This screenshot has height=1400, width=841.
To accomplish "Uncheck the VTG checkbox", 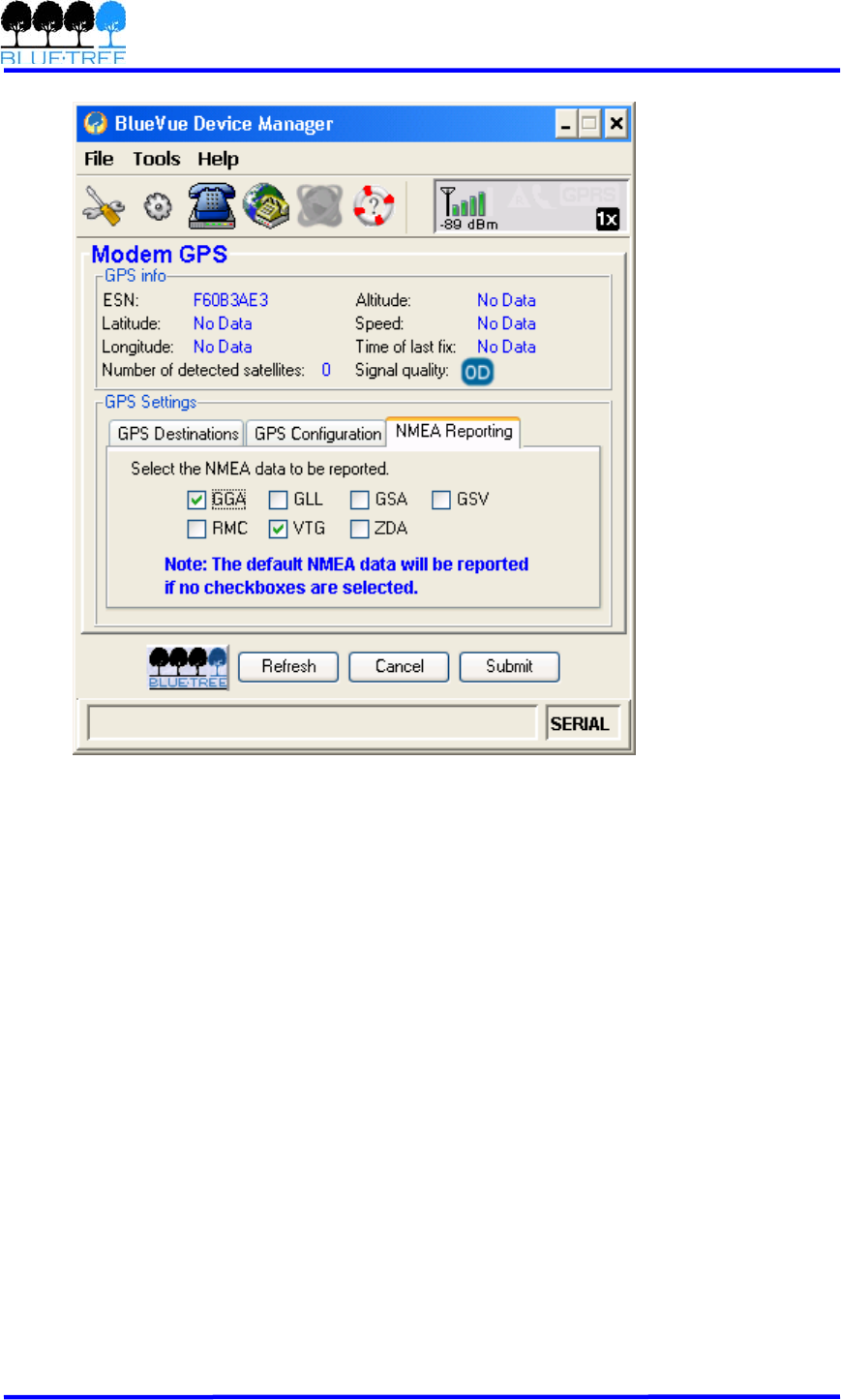I will (278, 529).
